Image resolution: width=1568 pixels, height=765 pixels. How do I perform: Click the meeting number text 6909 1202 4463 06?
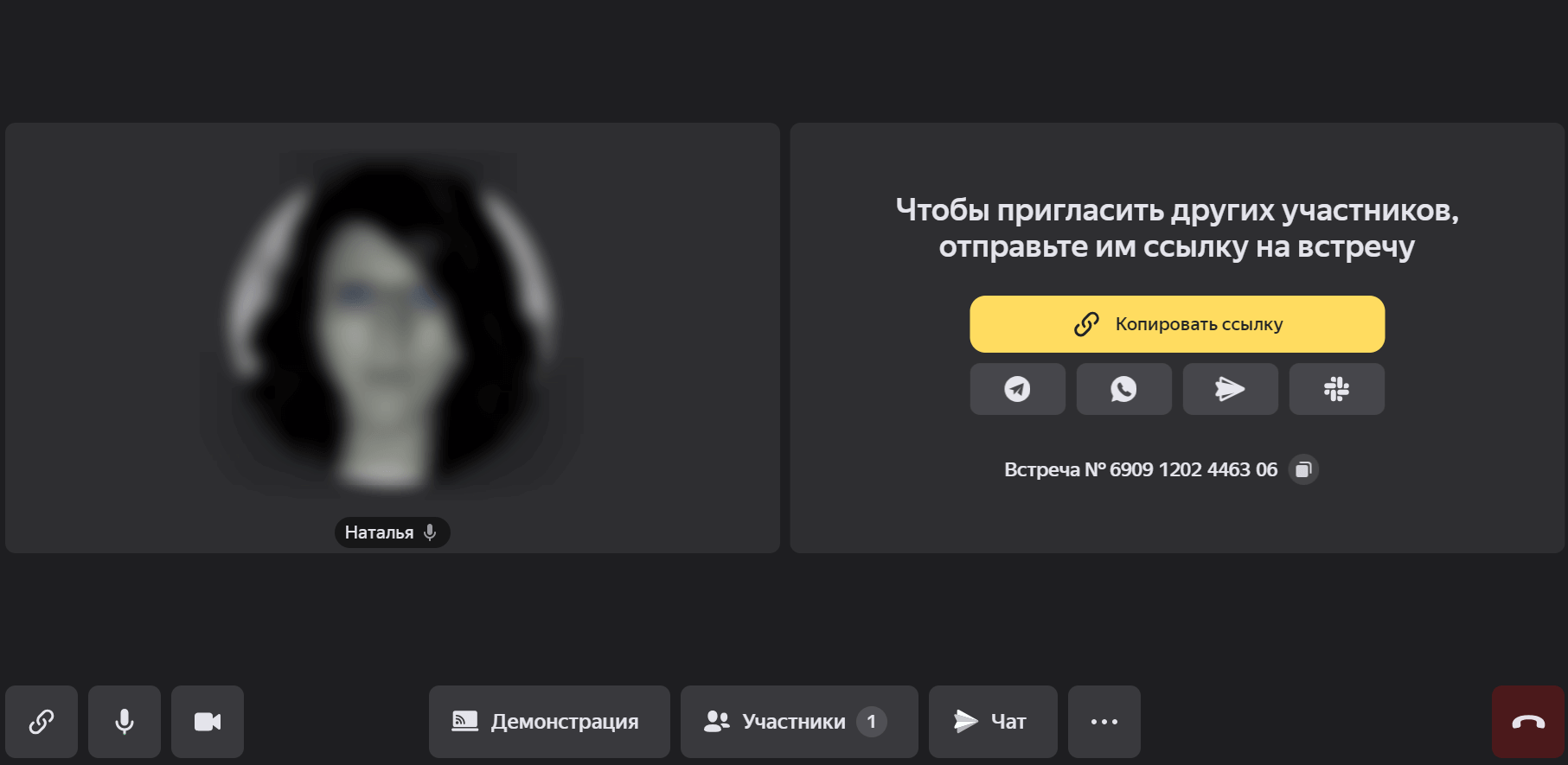tap(1194, 469)
